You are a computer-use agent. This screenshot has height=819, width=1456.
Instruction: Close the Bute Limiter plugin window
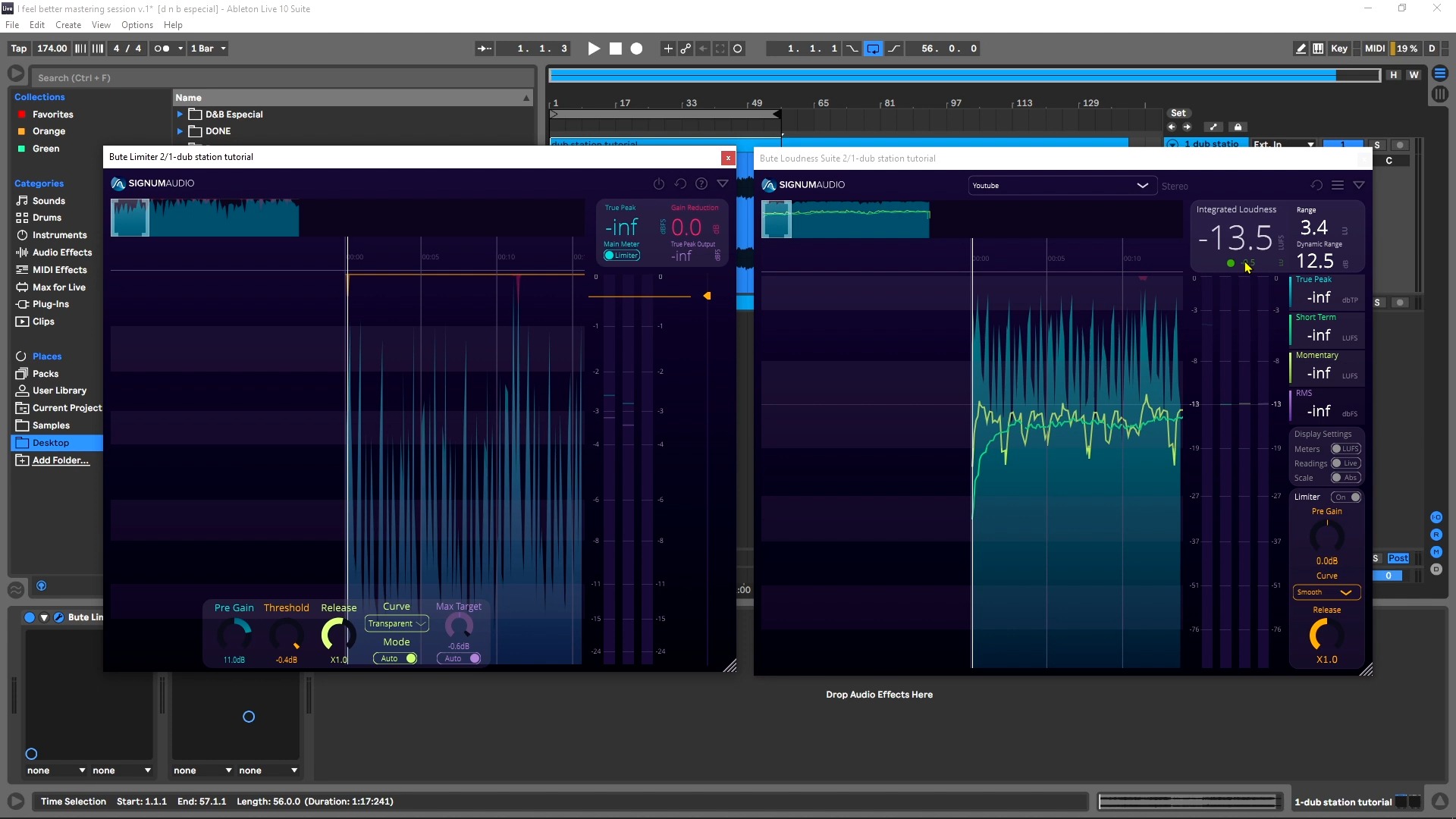click(x=728, y=158)
